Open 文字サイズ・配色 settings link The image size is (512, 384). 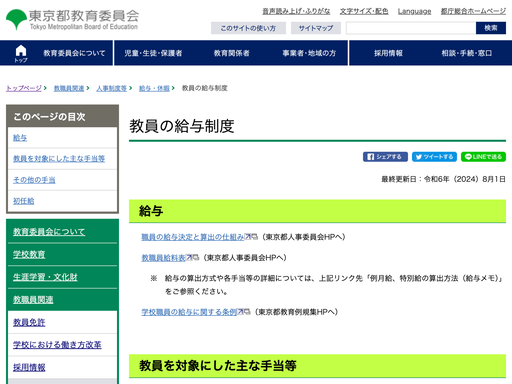[x=364, y=11]
